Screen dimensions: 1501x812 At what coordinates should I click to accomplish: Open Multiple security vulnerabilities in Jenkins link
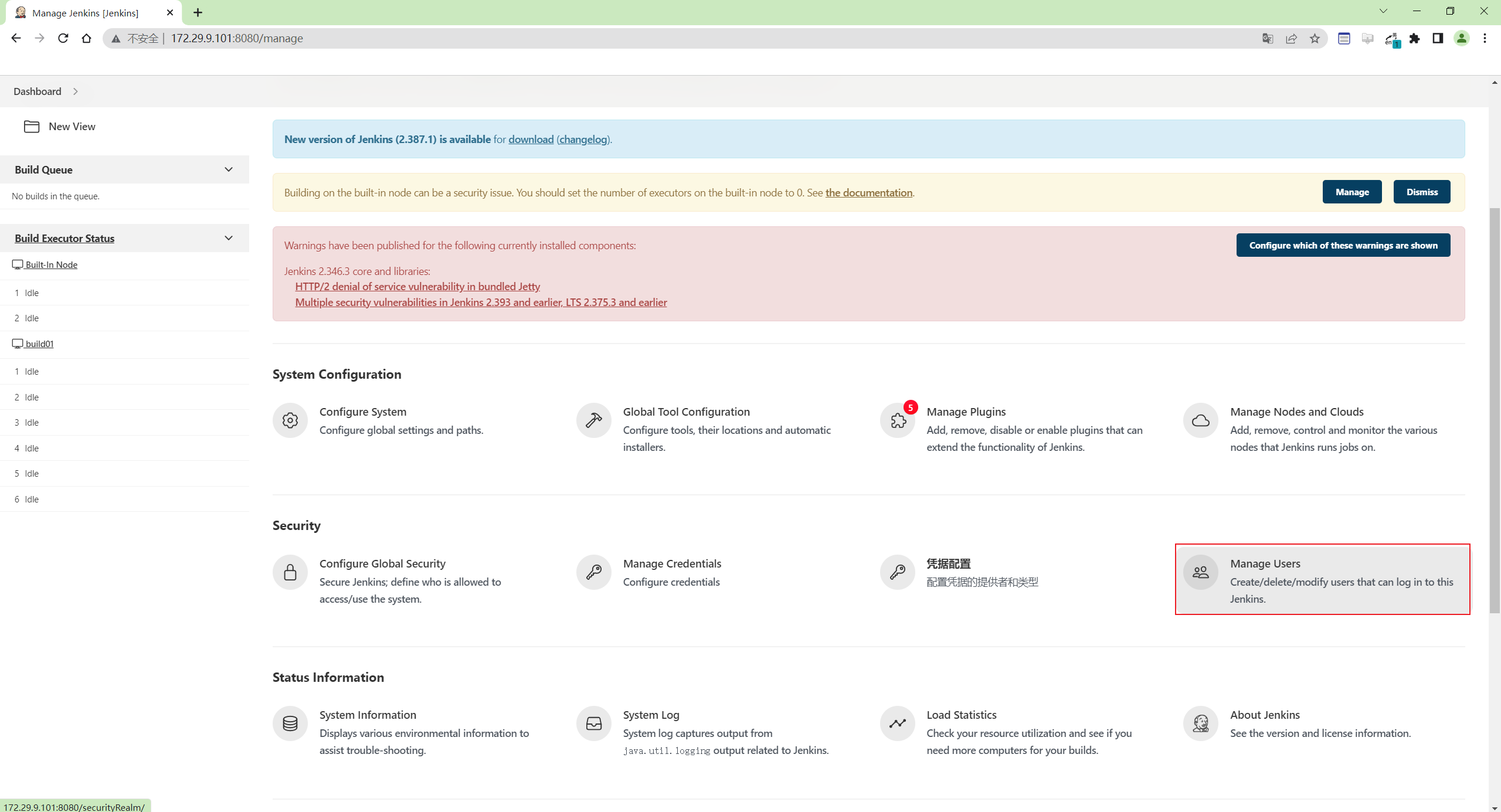click(x=481, y=303)
